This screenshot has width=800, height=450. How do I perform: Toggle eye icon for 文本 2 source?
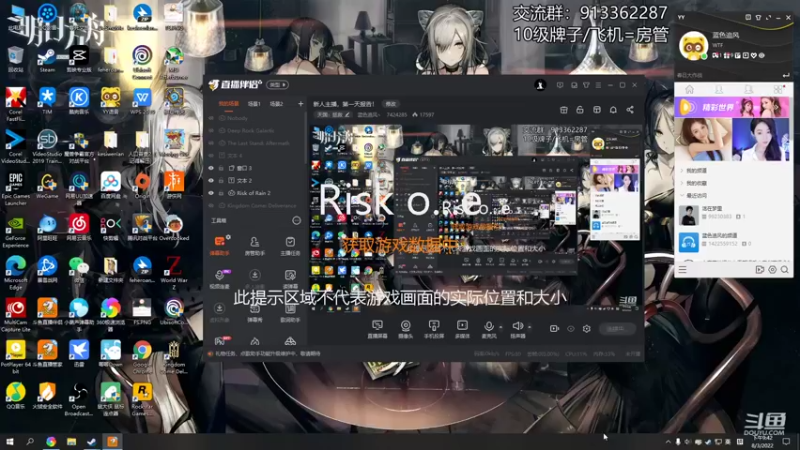pos(211,181)
